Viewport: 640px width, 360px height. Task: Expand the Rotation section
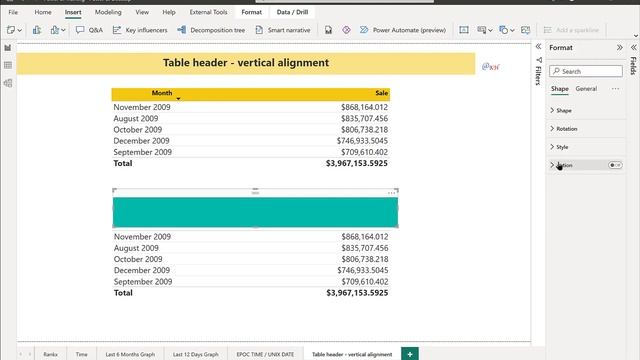click(x=586, y=129)
